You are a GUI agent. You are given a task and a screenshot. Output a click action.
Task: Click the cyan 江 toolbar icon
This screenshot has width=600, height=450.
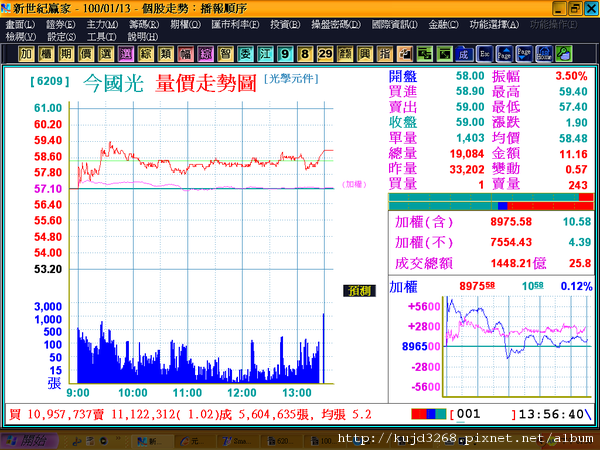(265, 54)
